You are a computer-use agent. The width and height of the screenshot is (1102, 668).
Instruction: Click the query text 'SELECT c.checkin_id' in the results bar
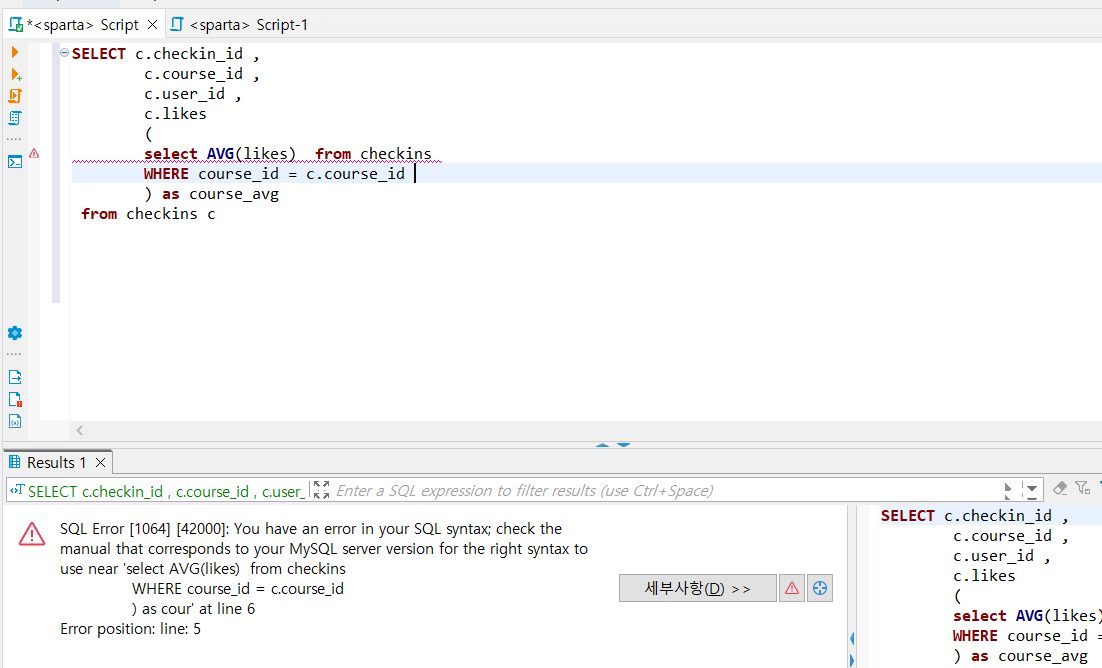tap(96, 492)
